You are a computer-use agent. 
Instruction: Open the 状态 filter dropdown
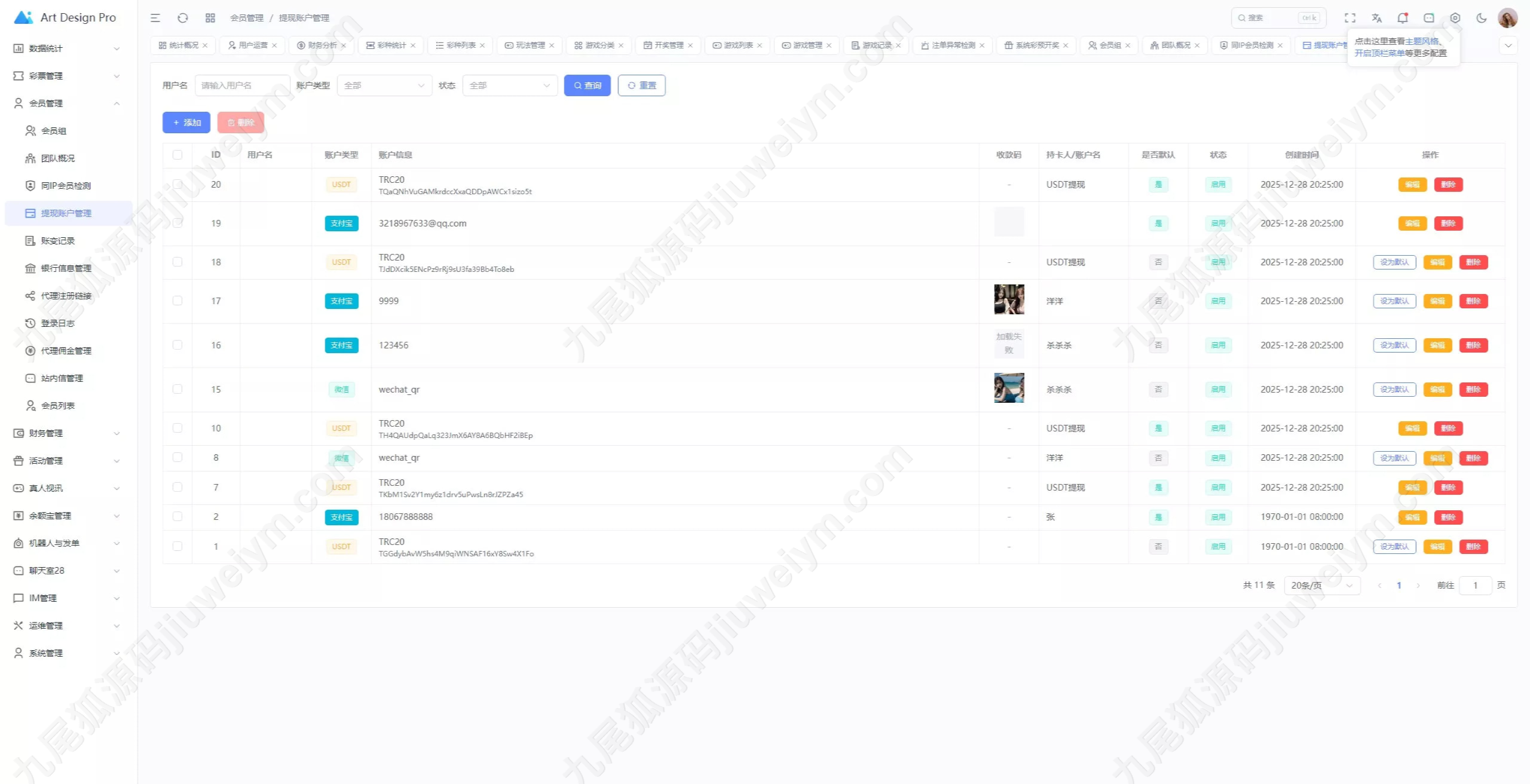509,85
